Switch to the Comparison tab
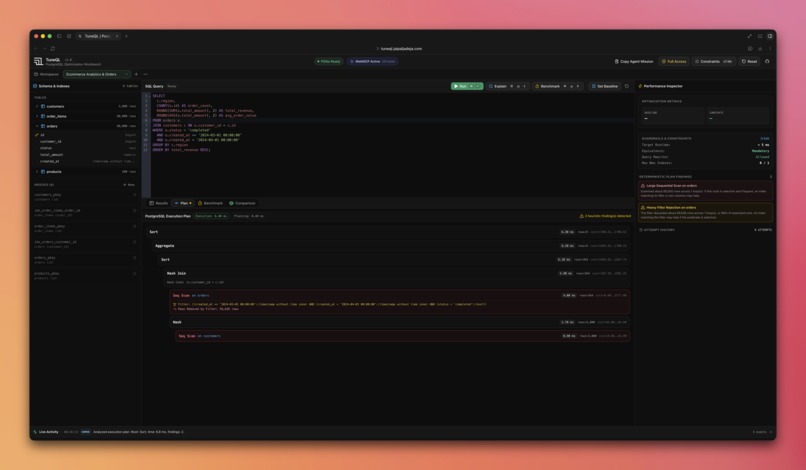This screenshot has height=470, width=806. (x=242, y=203)
